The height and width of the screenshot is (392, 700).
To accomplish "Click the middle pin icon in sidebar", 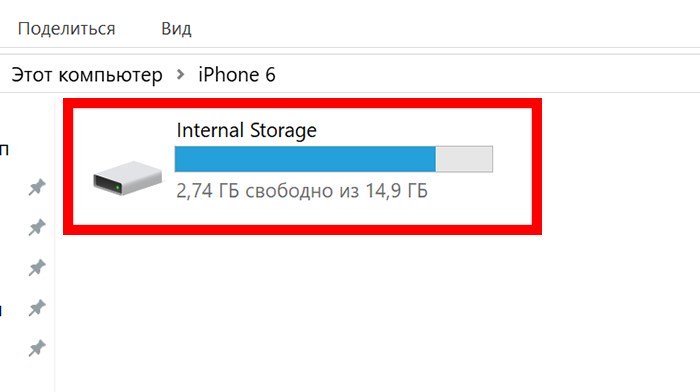I will point(37,267).
